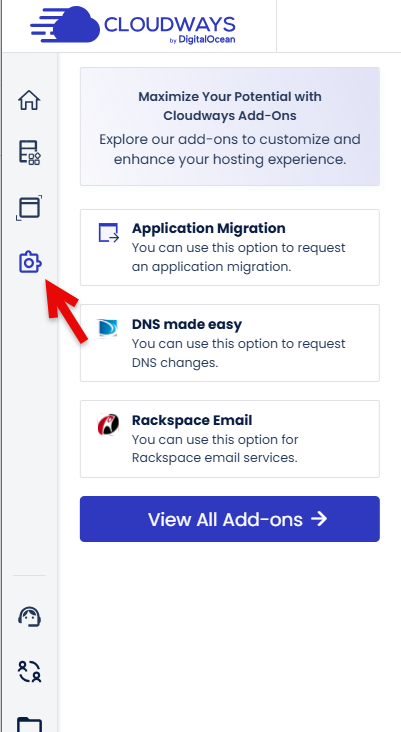Open the DNS made easy card title
This screenshot has height=732, width=401.
pos(187,324)
